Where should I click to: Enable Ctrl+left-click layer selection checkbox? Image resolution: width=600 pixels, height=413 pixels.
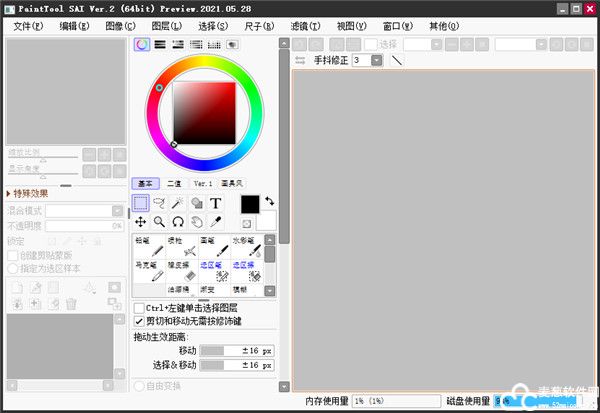pos(139,308)
